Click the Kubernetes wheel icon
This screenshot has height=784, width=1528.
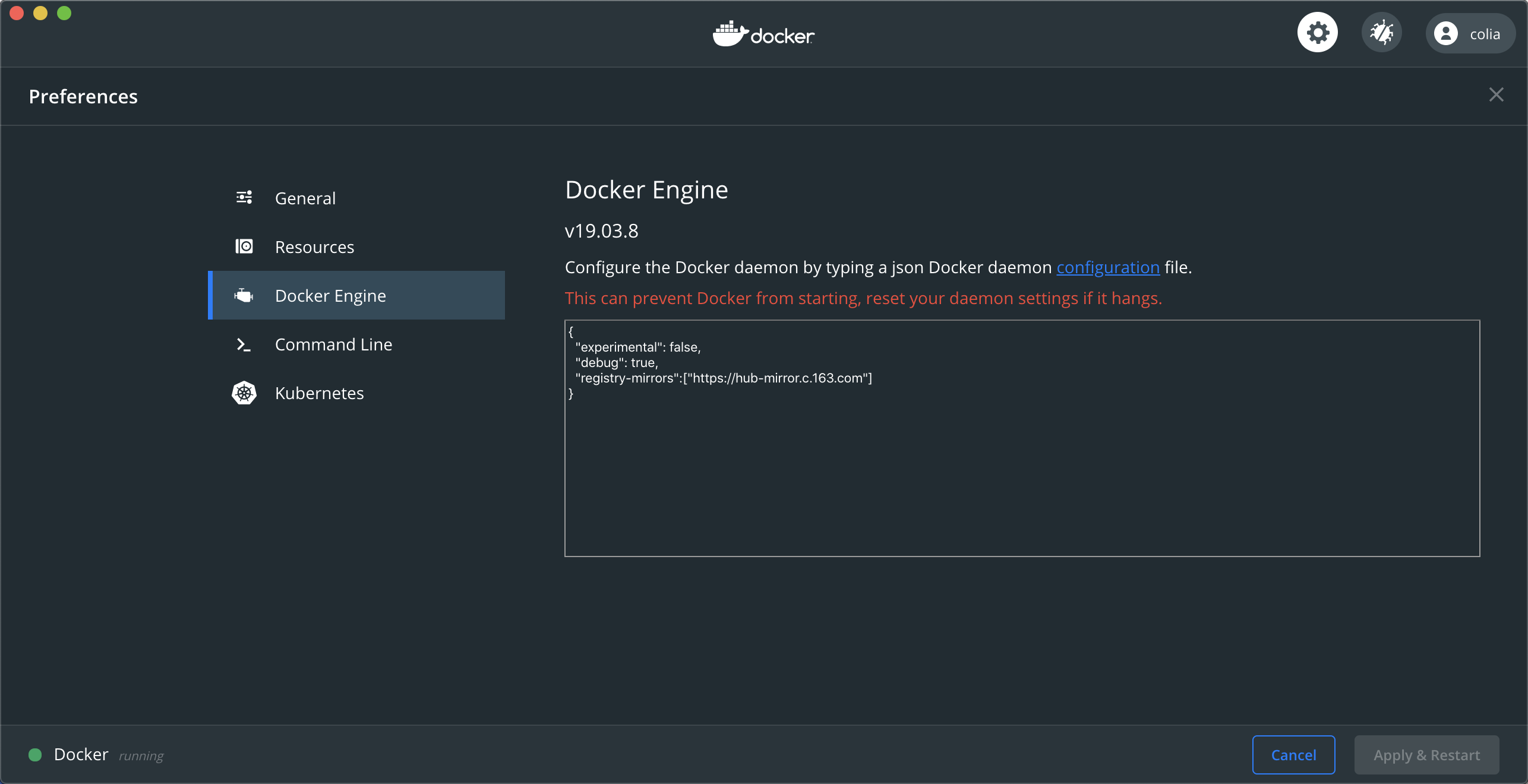point(244,393)
